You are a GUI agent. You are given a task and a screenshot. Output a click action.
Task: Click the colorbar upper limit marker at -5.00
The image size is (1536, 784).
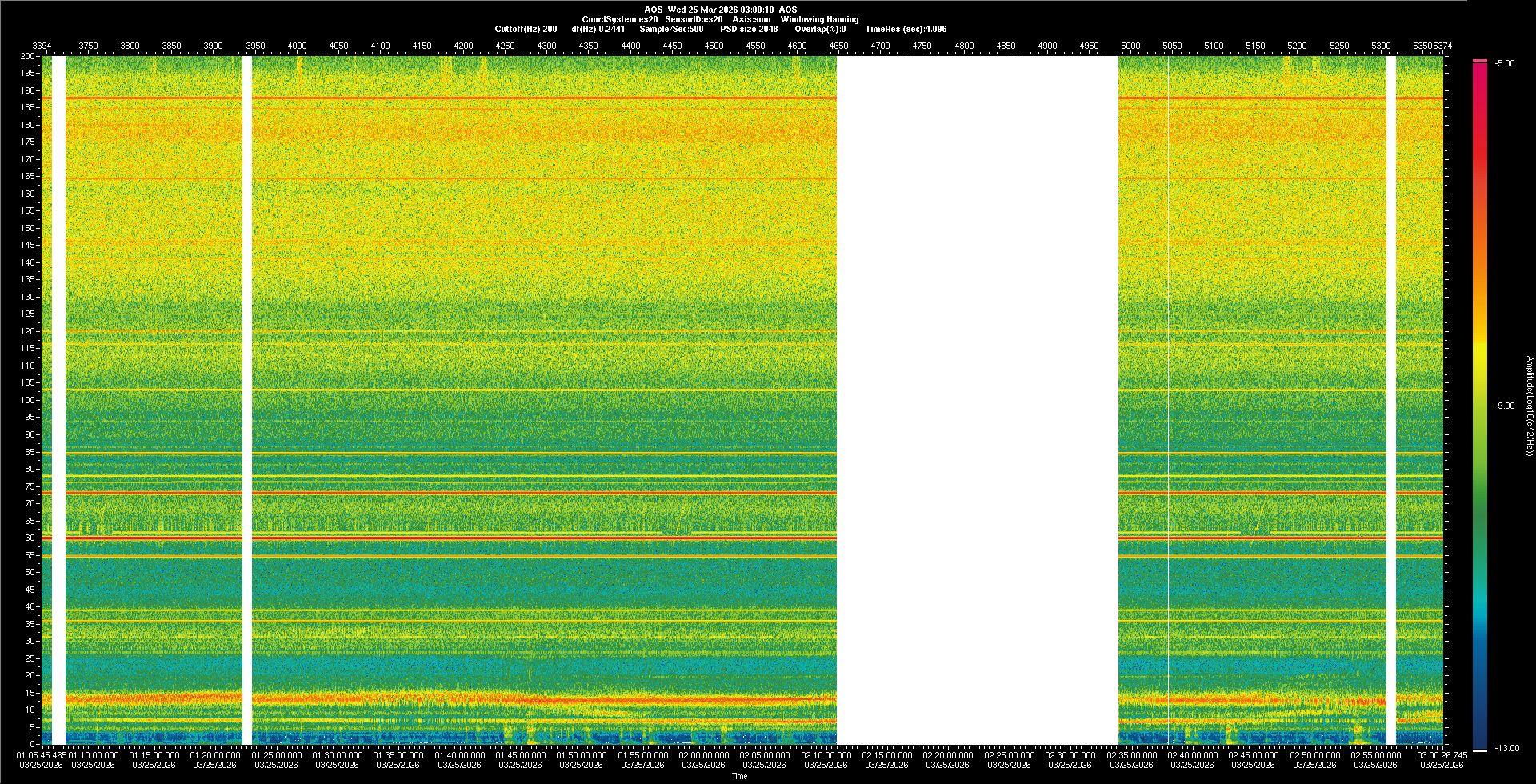click(x=1479, y=61)
